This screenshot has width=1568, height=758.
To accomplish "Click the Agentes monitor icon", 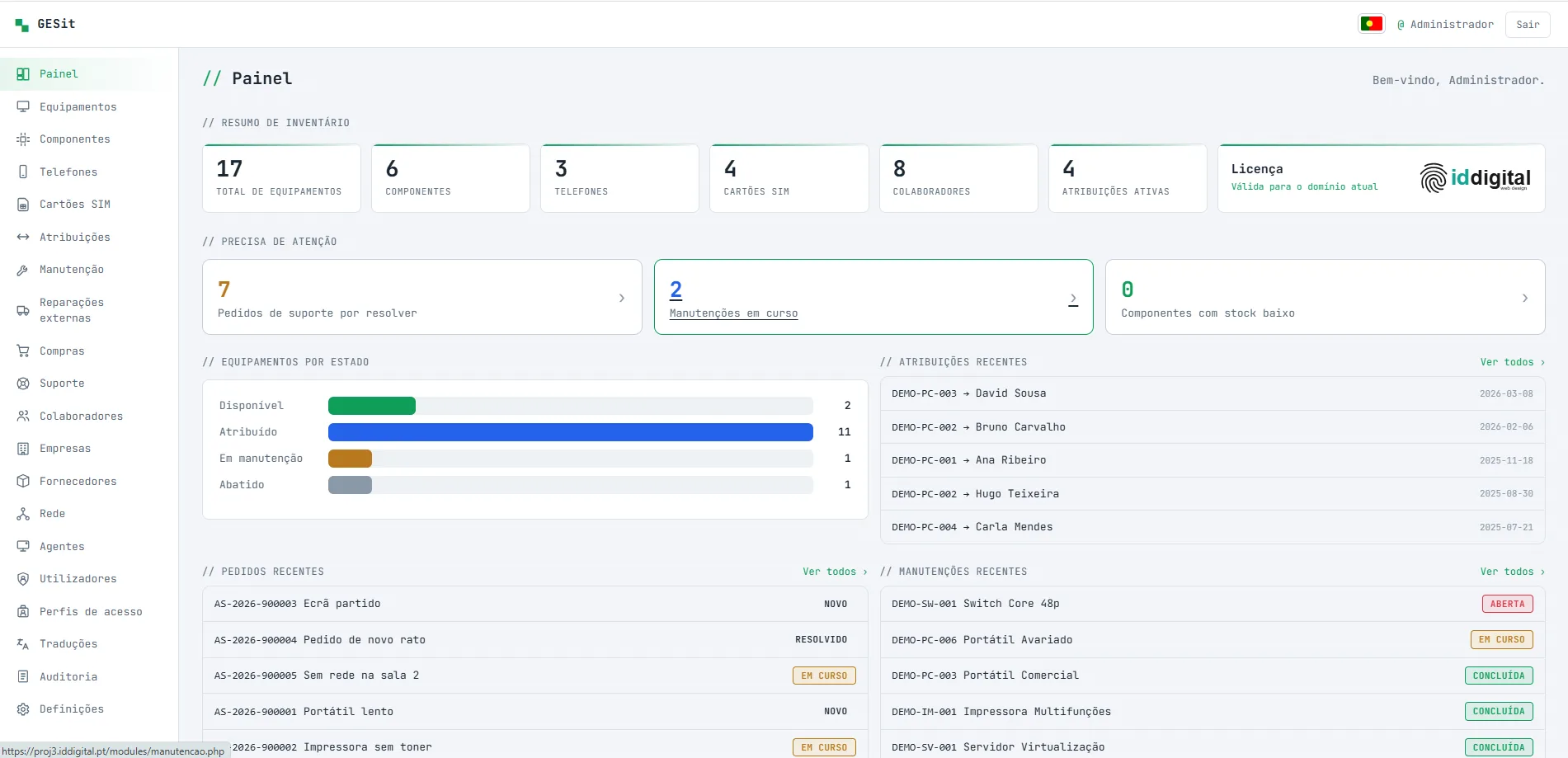I will coord(23,546).
